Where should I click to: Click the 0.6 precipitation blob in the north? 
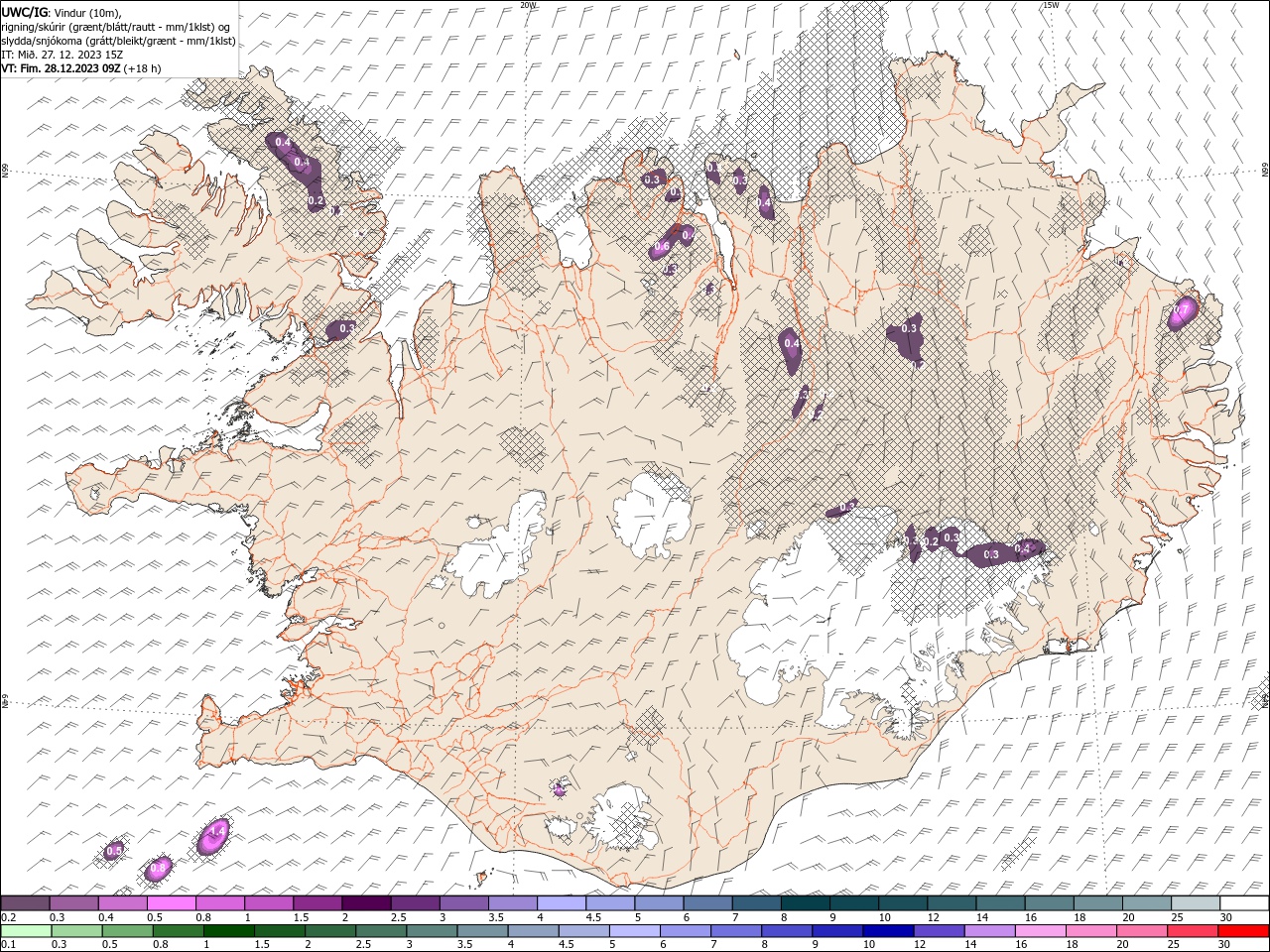[x=663, y=247]
